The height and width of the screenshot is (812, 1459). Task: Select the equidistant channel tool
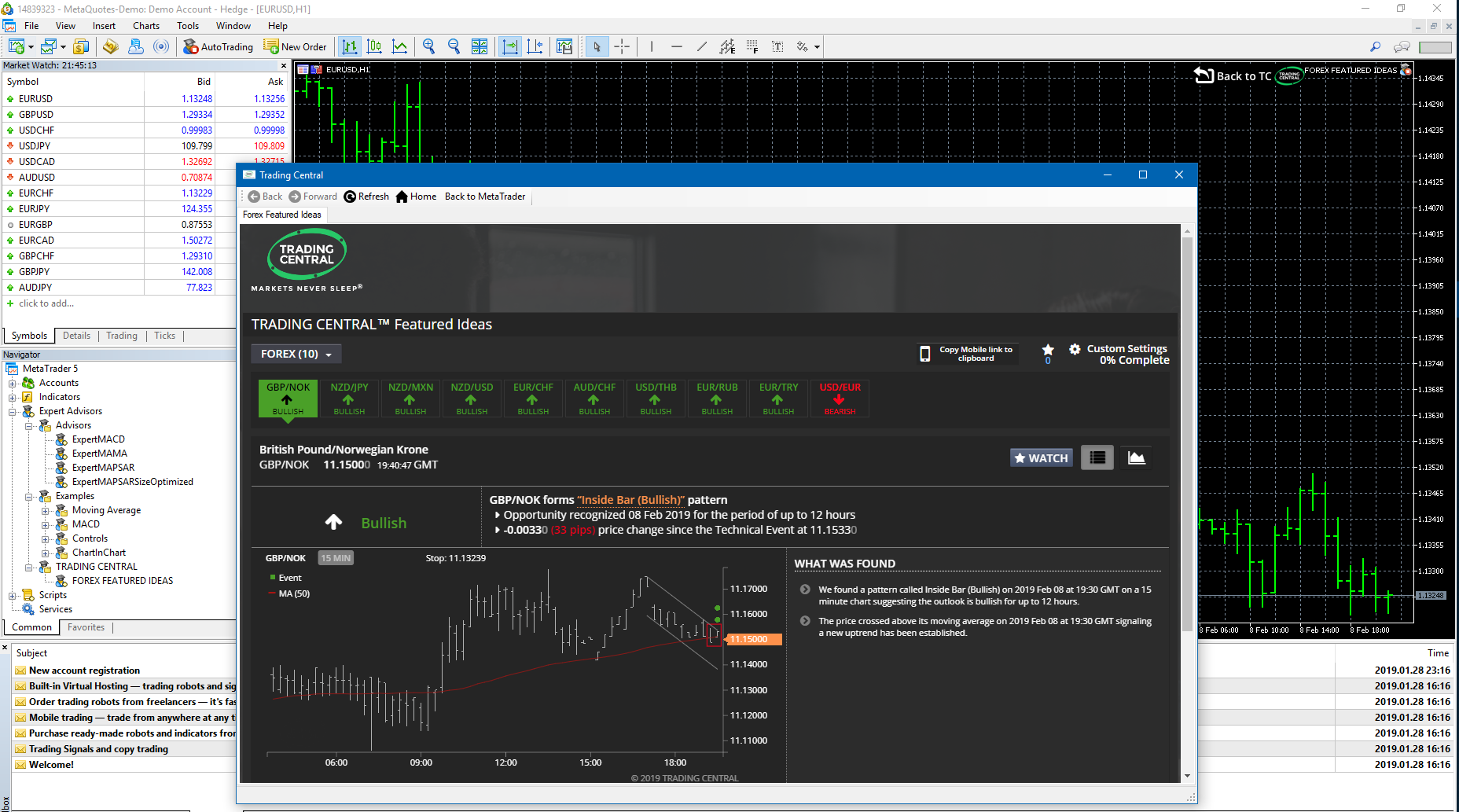pyautogui.click(x=727, y=47)
